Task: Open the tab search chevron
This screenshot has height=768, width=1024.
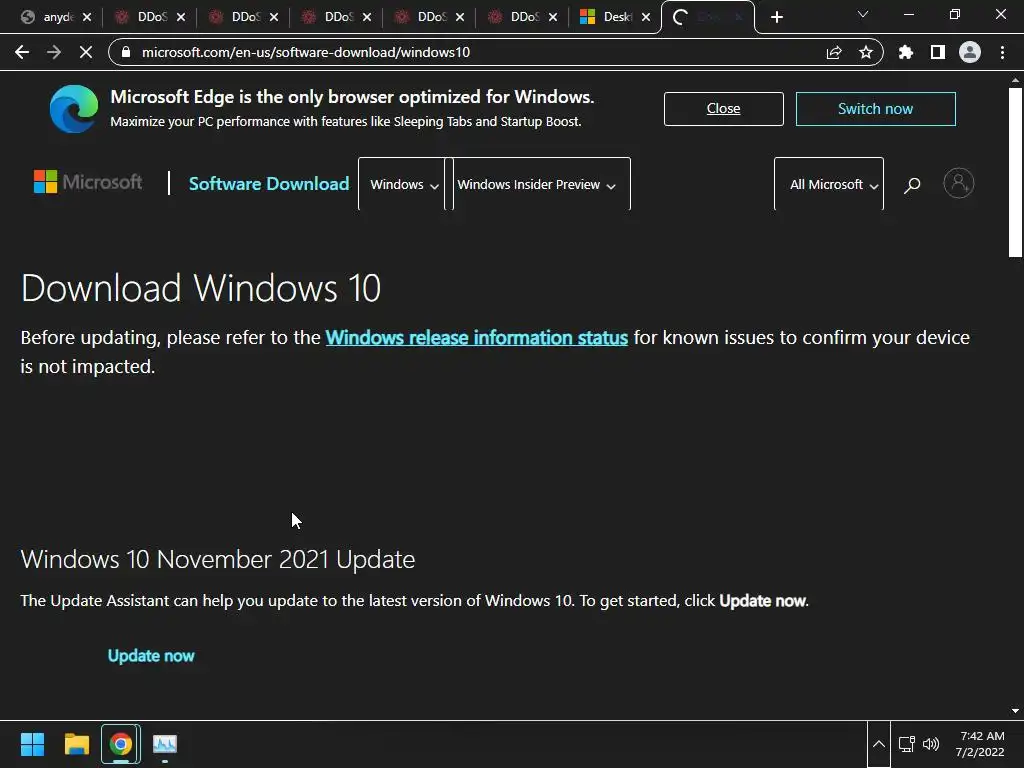Action: pyautogui.click(x=863, y=14)
